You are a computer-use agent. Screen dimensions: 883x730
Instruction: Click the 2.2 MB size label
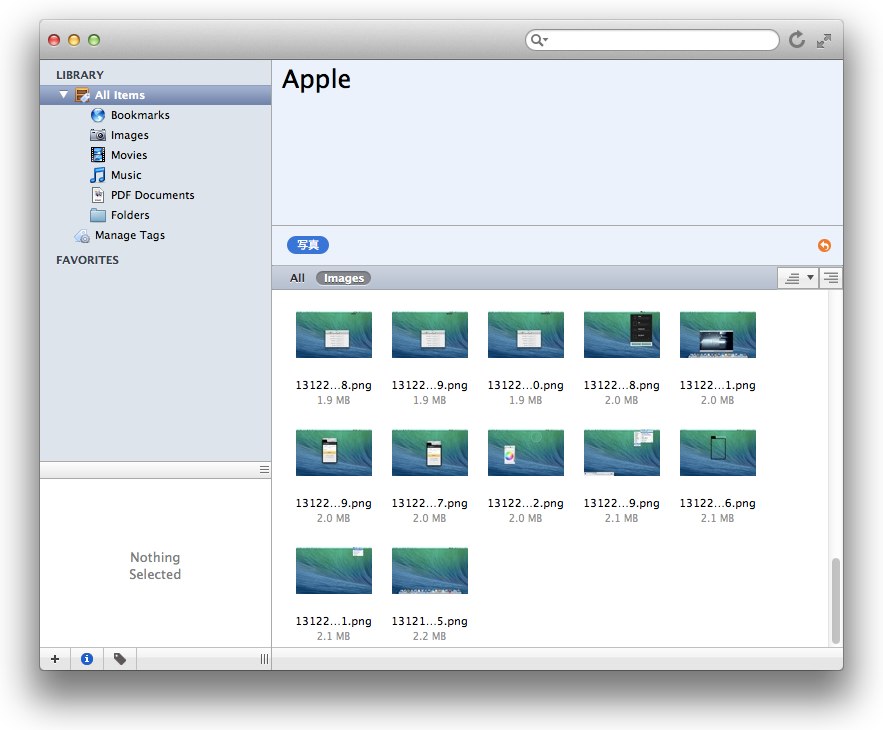click(x=430, y=636)
